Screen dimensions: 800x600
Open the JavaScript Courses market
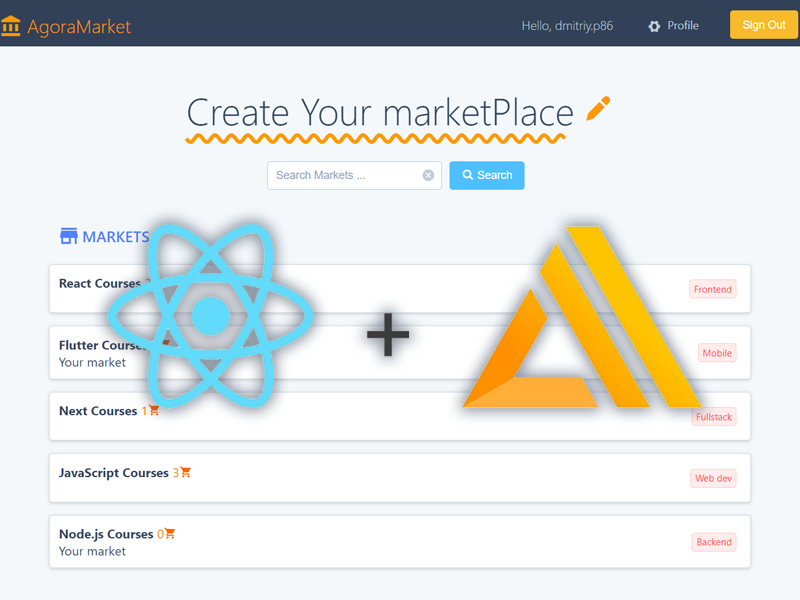(x=113, y=473)
